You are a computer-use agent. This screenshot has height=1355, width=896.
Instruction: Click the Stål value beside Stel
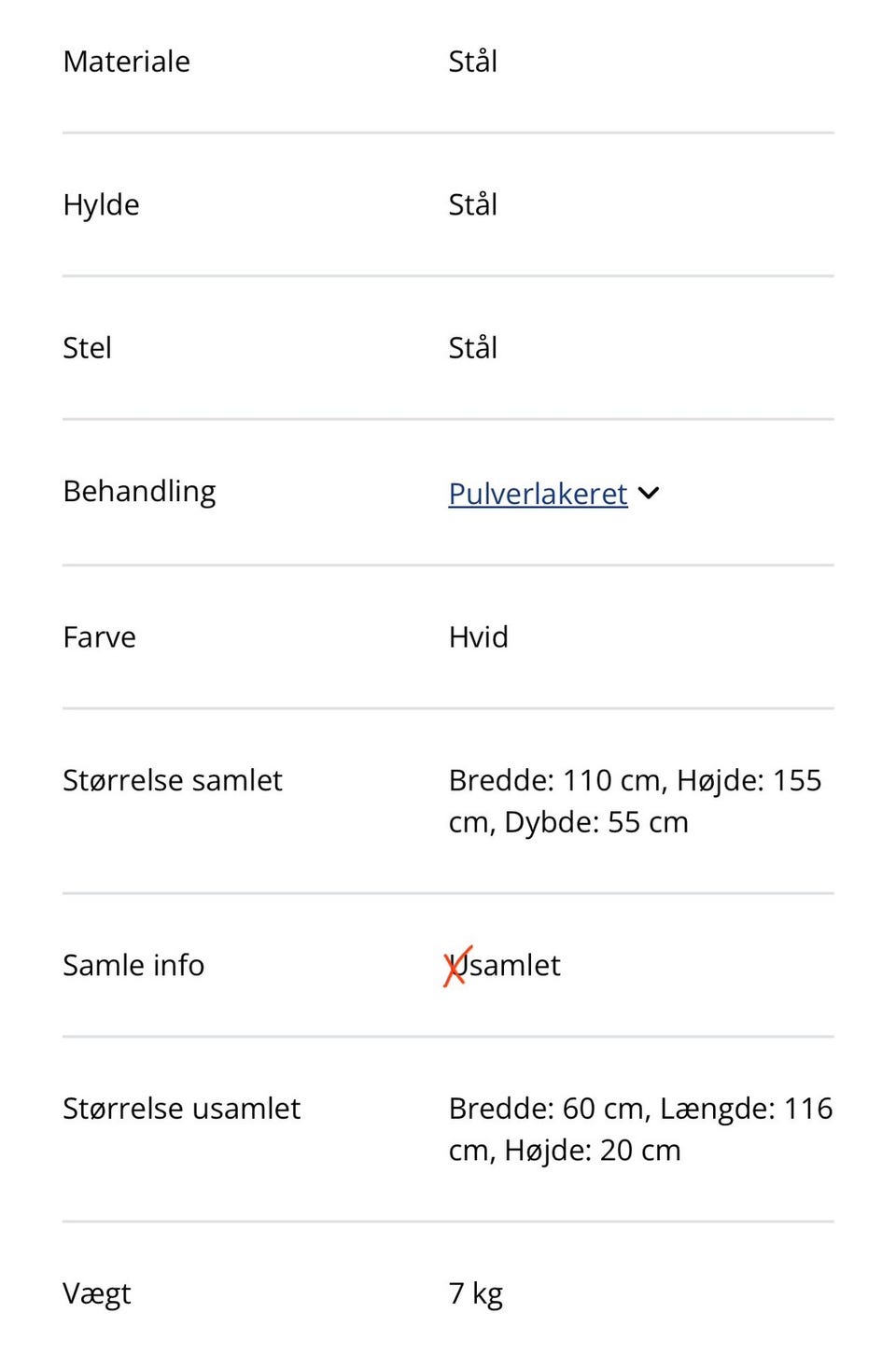point(473,348)
